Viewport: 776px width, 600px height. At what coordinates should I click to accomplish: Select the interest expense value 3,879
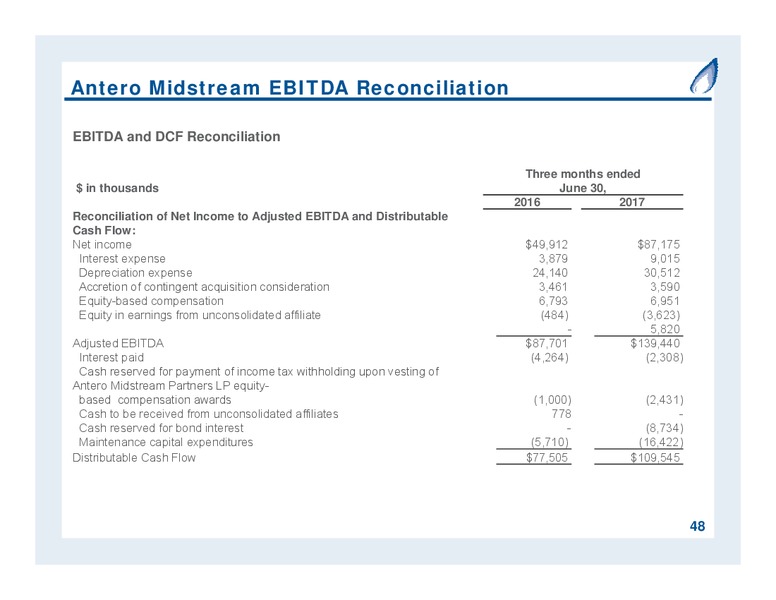(x=553, y=259)
